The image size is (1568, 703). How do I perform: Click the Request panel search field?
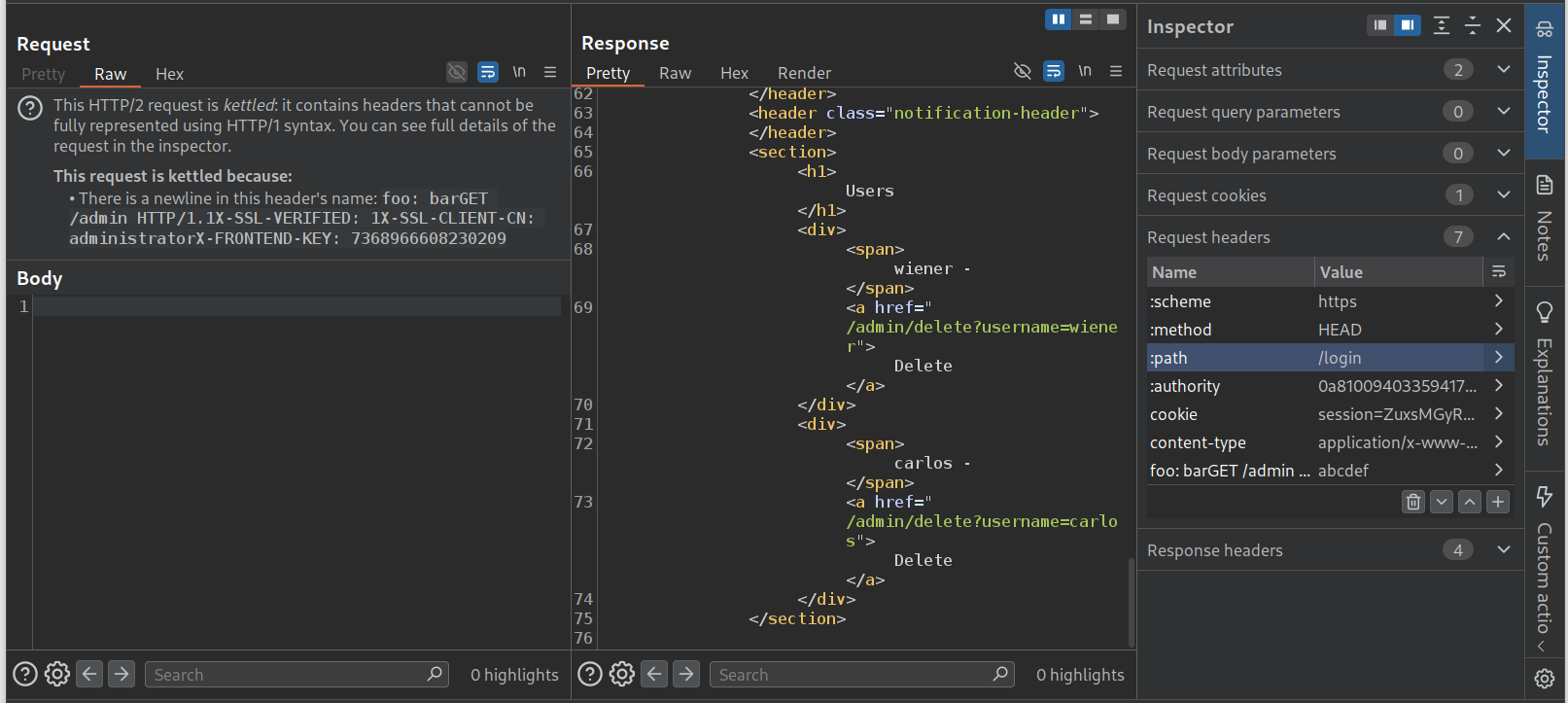(287, 675)
